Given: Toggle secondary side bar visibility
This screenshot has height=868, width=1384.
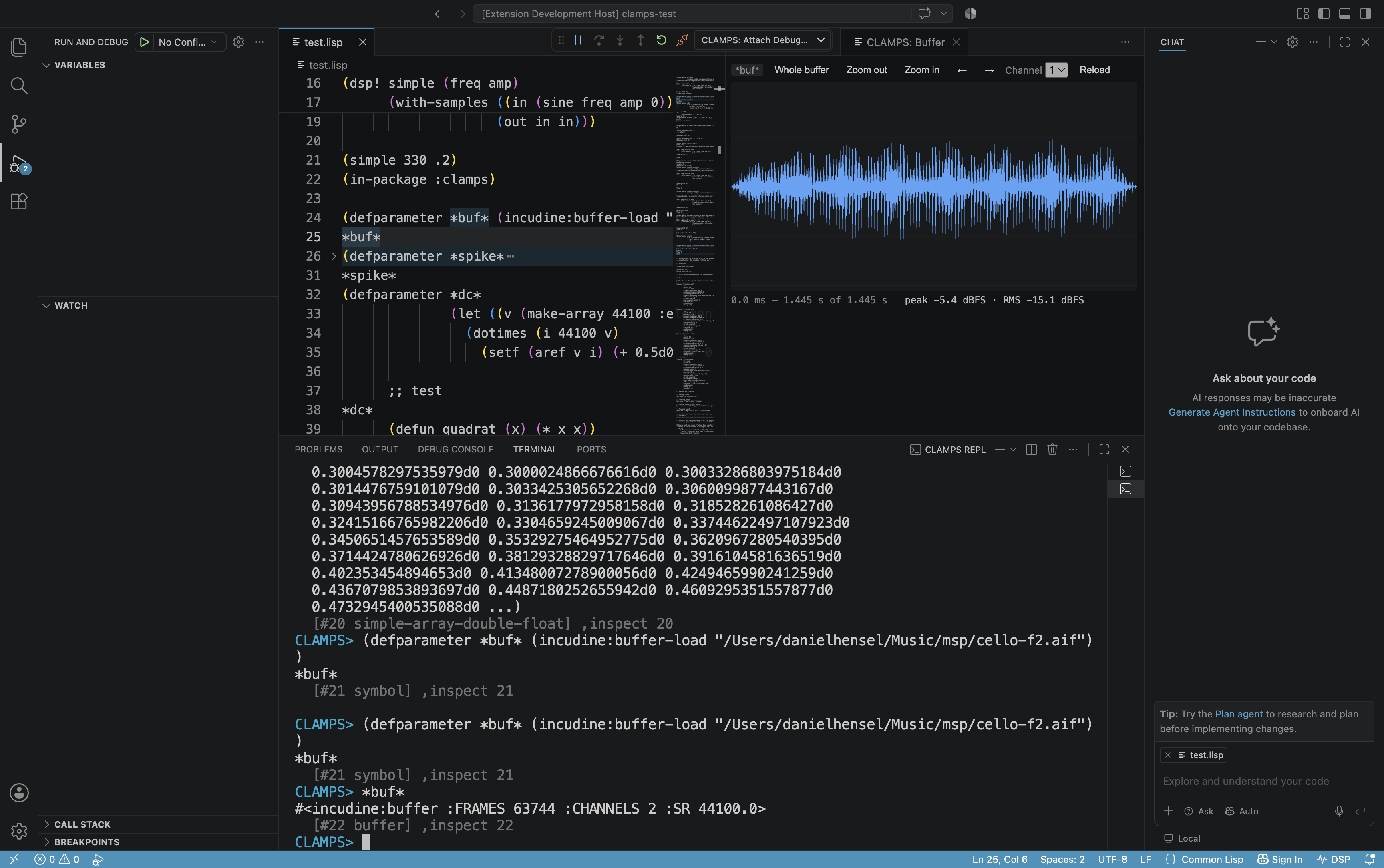Looking at the screenshot, I should [1366, 14].
